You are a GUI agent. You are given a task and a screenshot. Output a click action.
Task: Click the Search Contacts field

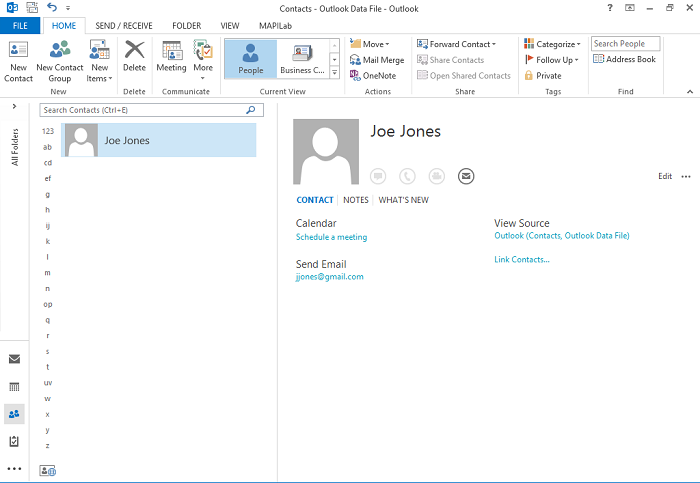coord(151,110)
